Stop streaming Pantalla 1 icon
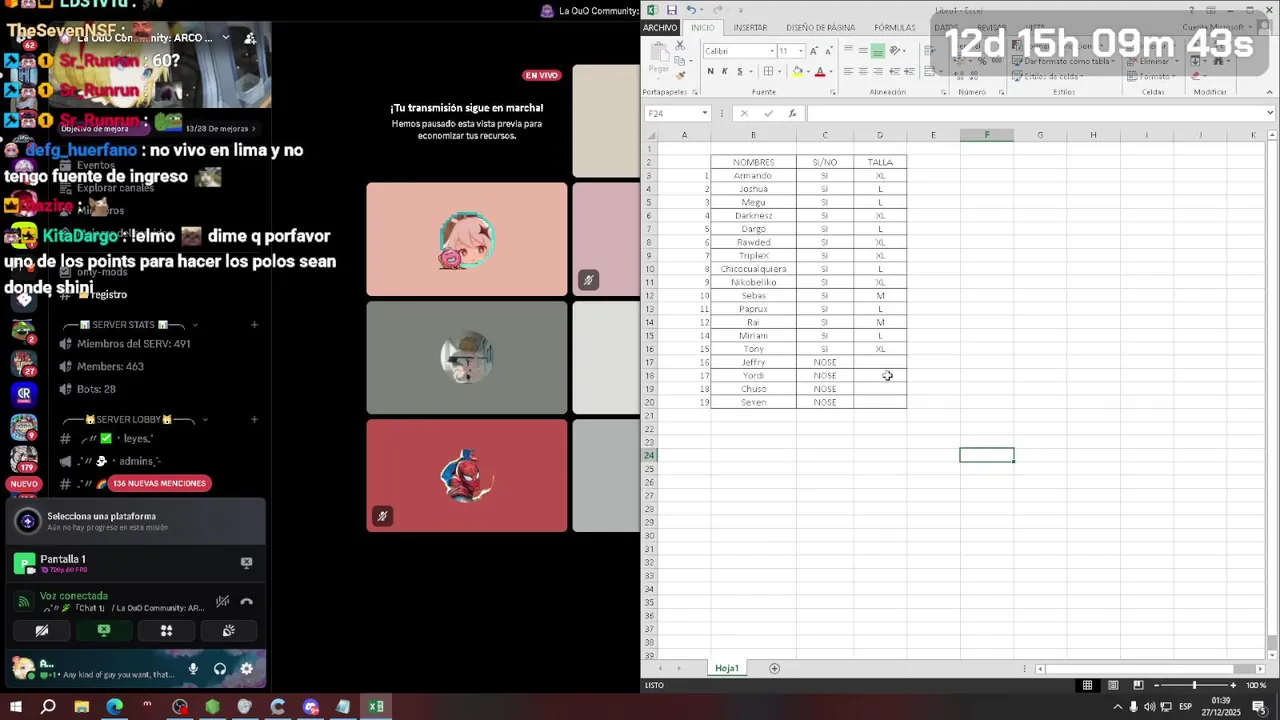The image size is (1280, 720). coord(246,563)
